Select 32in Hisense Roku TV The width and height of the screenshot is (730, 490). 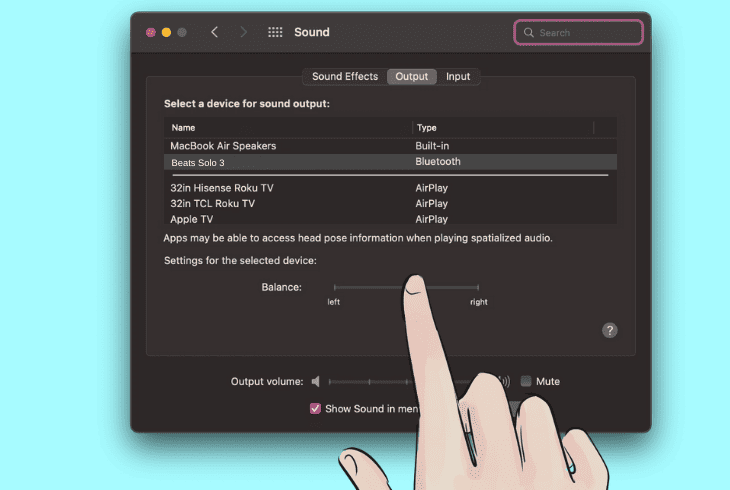point(390,188)
